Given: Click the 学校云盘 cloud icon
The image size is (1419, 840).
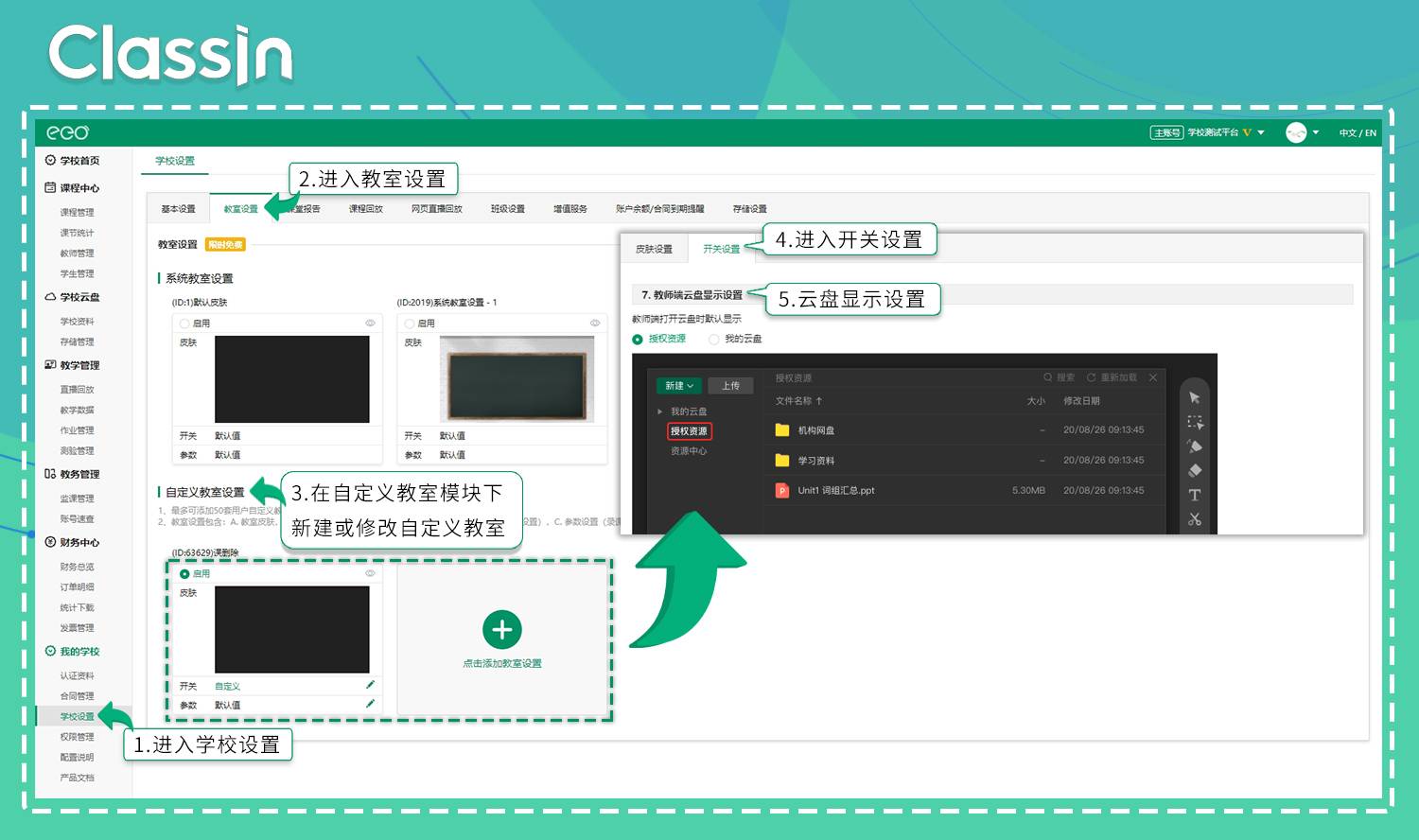Looking at the screenshot, I should 50,297.
